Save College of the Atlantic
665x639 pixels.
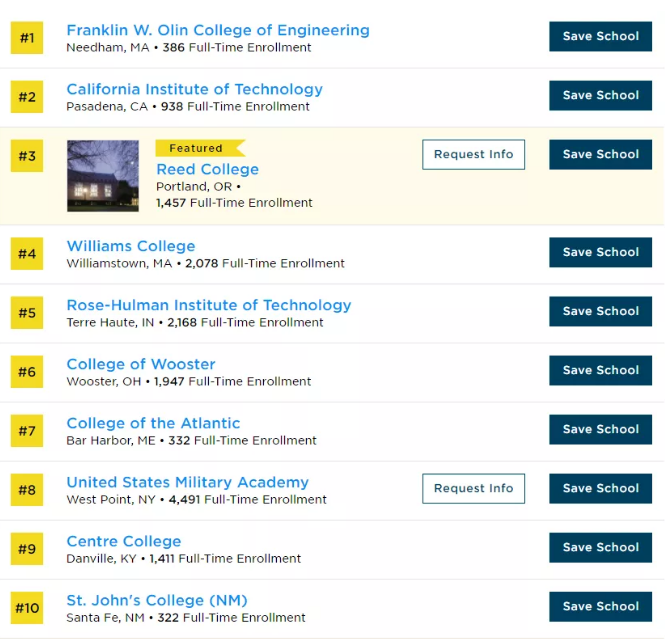pyautogui.click(x=600, y=429)
